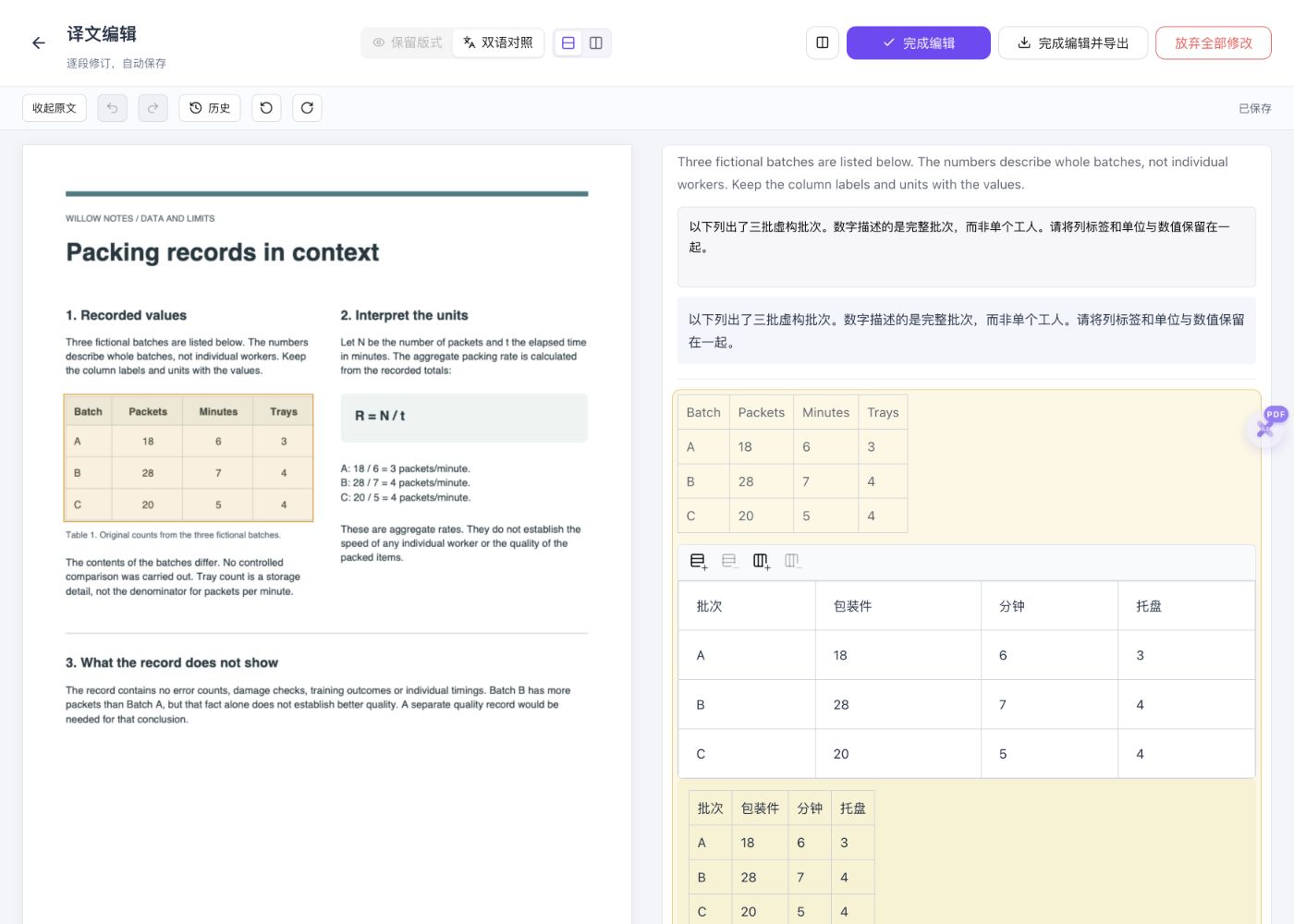
Task: Click the 'Packing records in context' heading
Action: 223,252
